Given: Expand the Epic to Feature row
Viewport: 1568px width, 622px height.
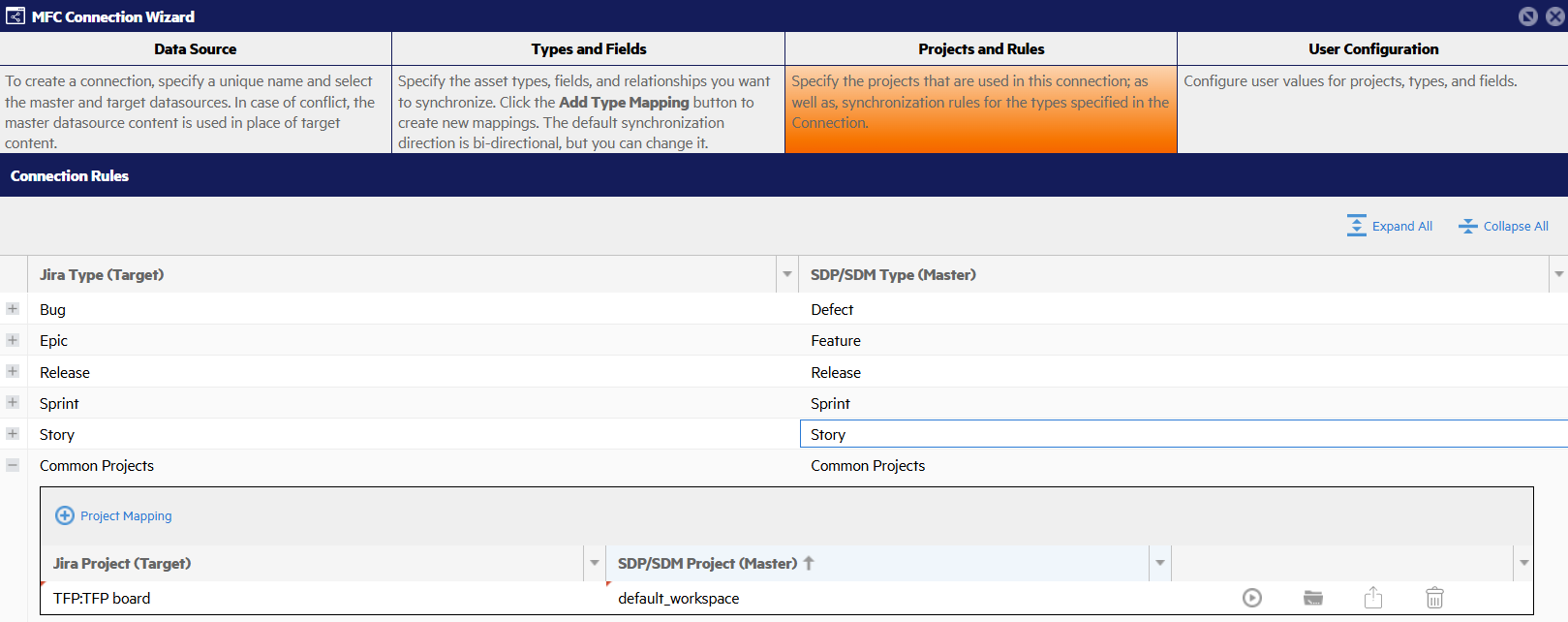Looking at the screenshot, I should (x=13, y=340).
